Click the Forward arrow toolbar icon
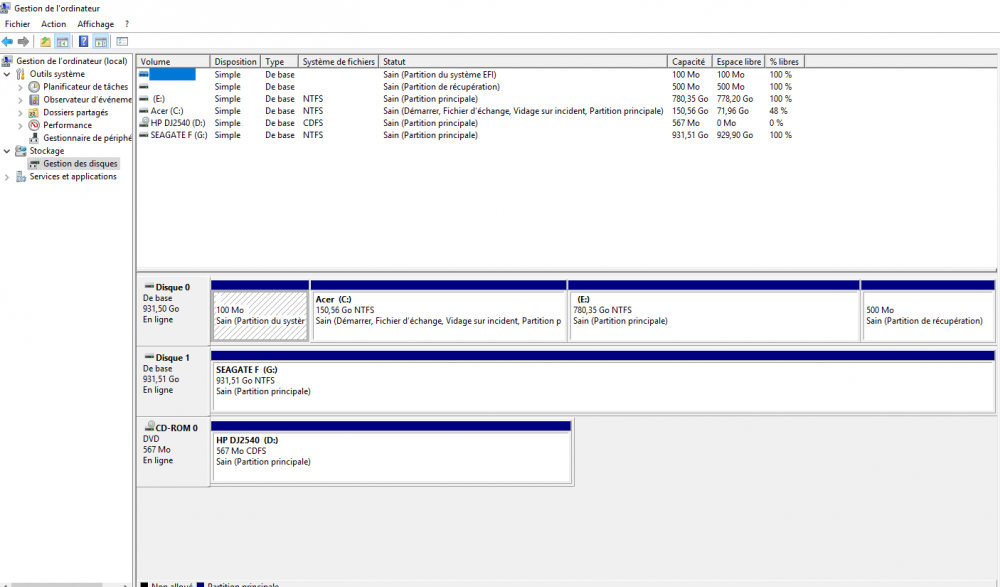The width and height of the screenshot is (1000, 587). [24, 42]
